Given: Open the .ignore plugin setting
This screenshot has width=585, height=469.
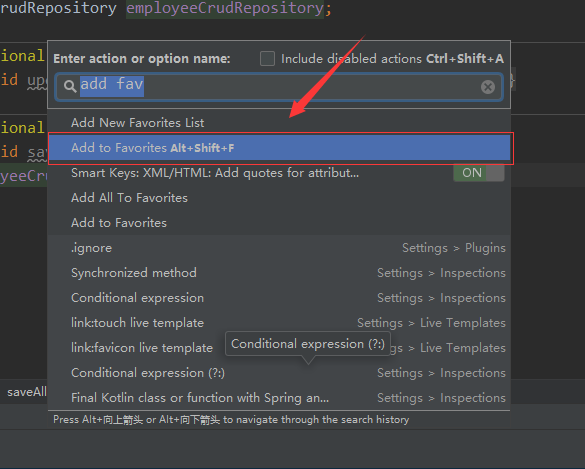Looking at the screenshot, I should (279, 248).
